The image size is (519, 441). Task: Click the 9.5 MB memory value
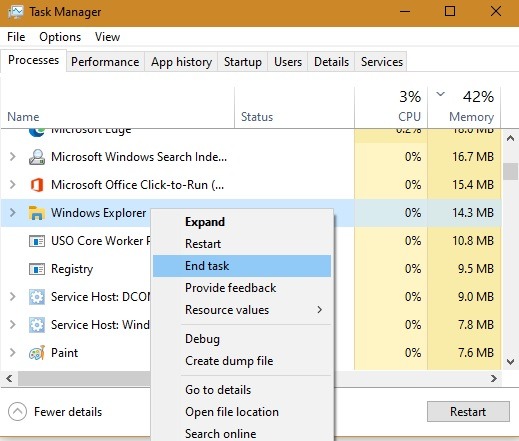(475, 269)
